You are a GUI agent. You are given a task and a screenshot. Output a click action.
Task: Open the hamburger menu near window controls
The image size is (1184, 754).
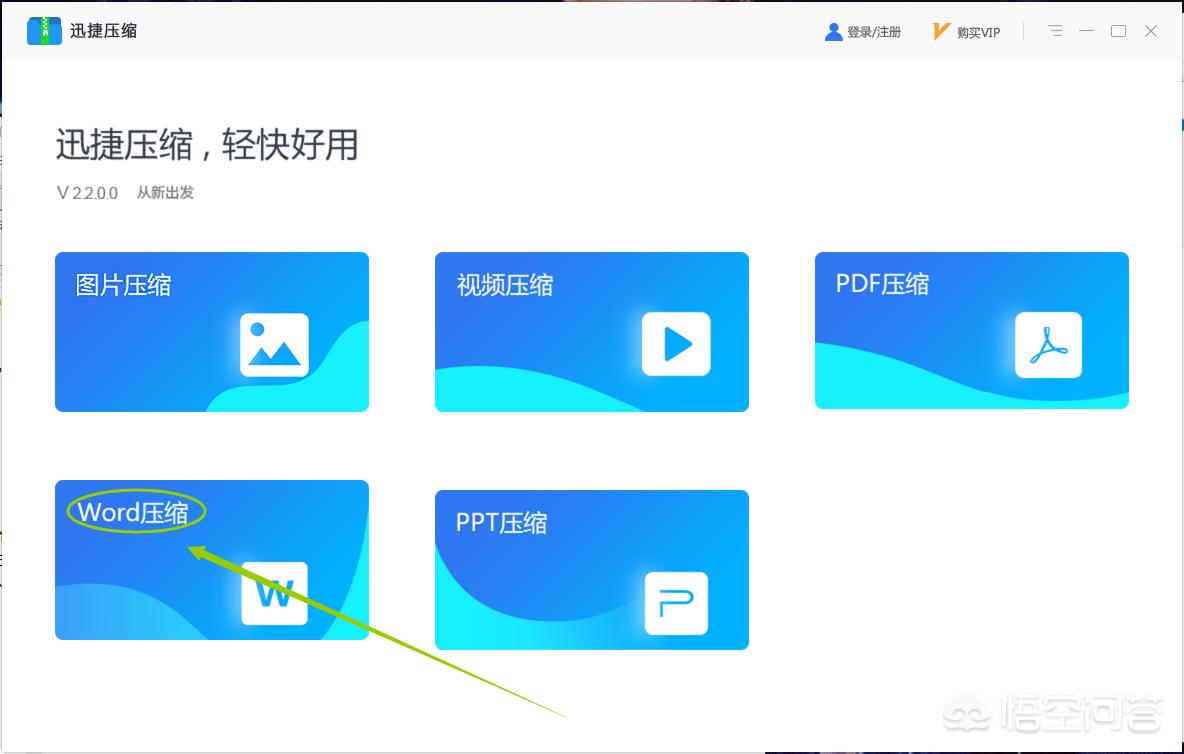coord(1055,31)
